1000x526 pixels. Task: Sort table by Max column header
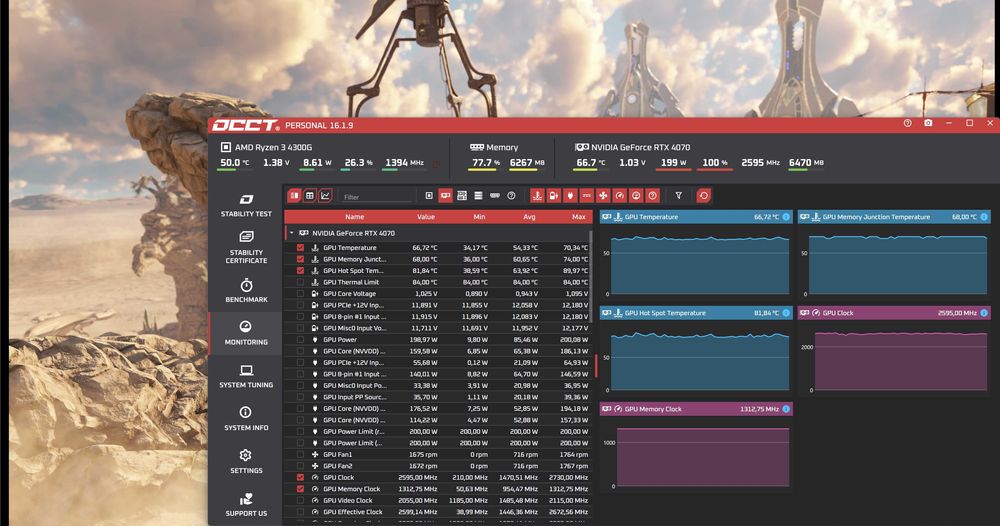578,217
